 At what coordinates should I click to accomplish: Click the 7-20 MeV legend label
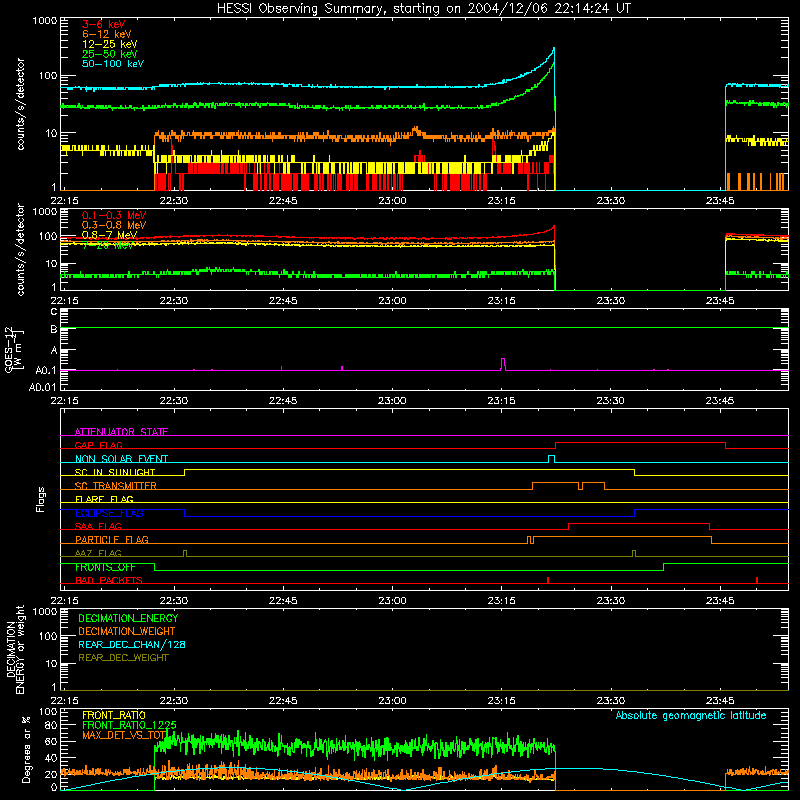click(x=107, y=245)
